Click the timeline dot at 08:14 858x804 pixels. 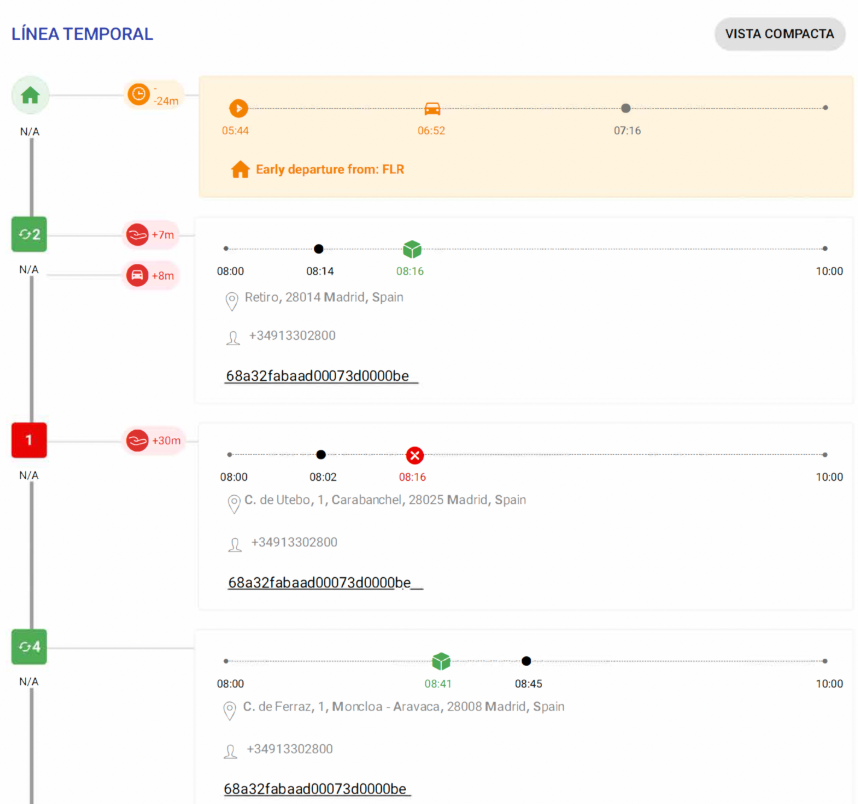(x=318, y=248)
